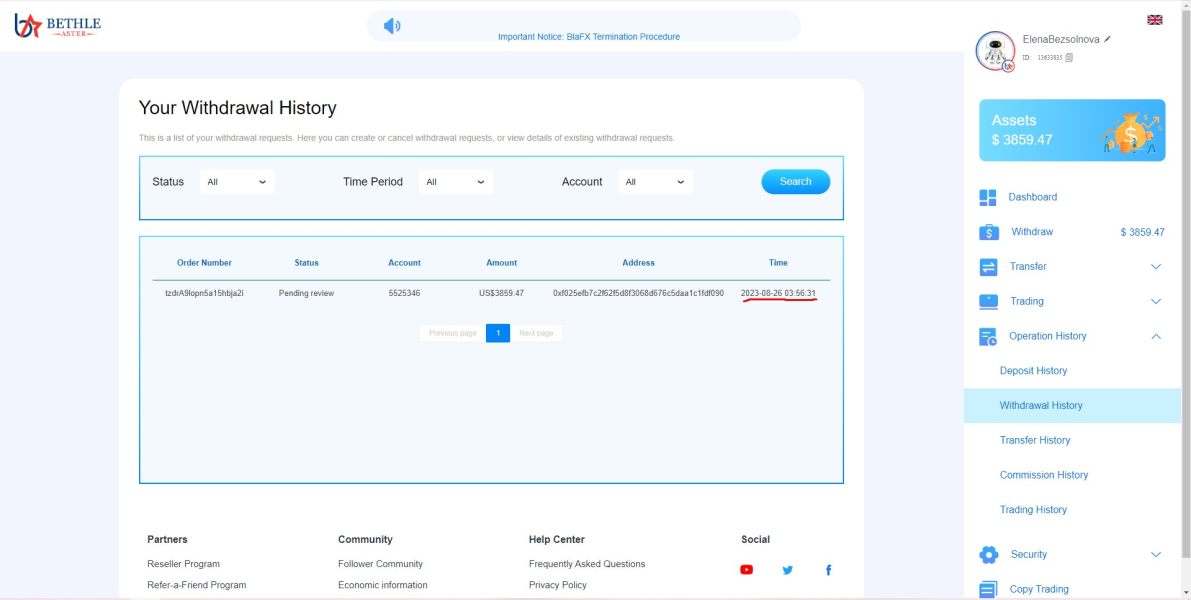Click the user avatar robot image
The width and height of the screenshot is (1191, 600).
pos(995,50)
